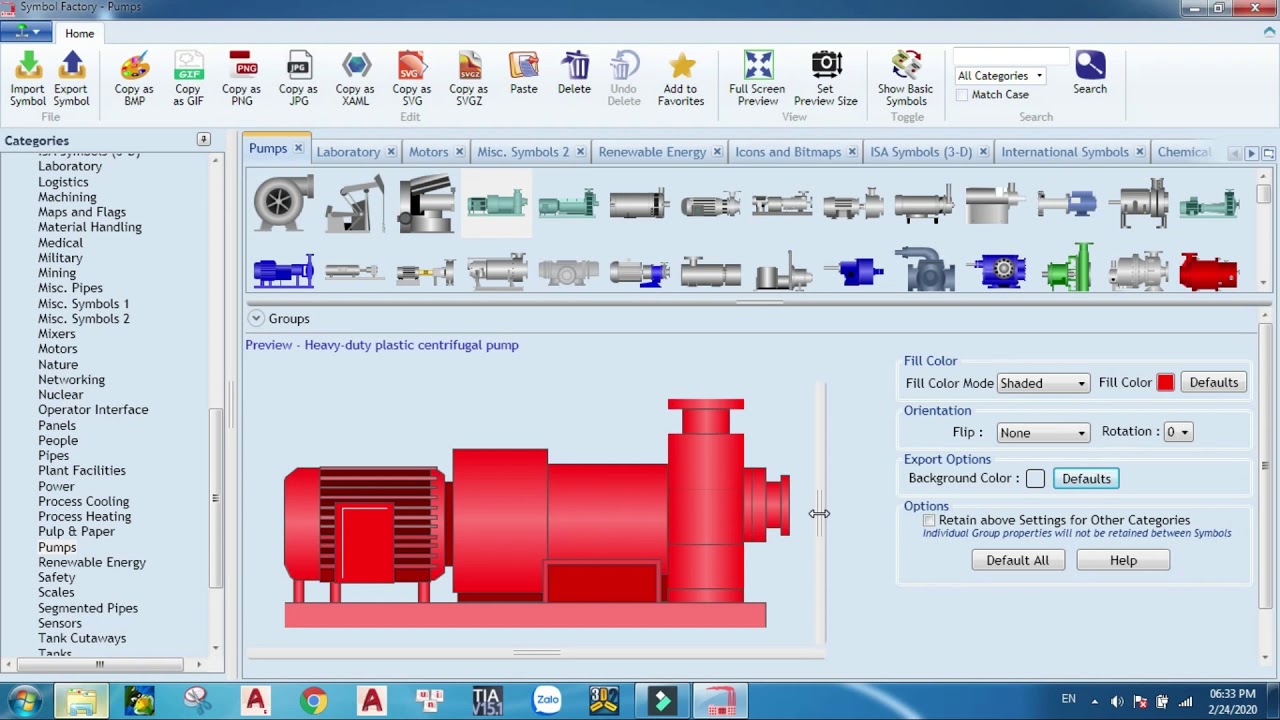Open Full Screen Preview
Screen dimensions: 1280x720
tap(758, 78)
